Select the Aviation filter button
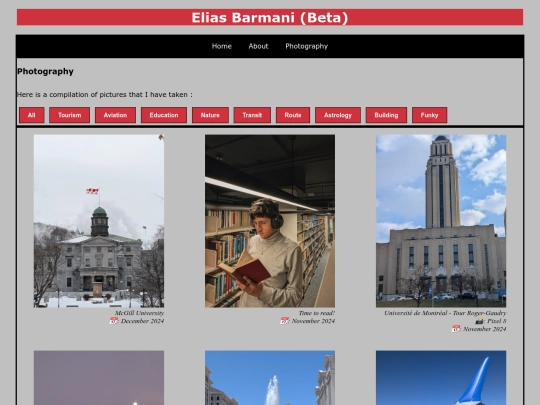 [115, 115]
